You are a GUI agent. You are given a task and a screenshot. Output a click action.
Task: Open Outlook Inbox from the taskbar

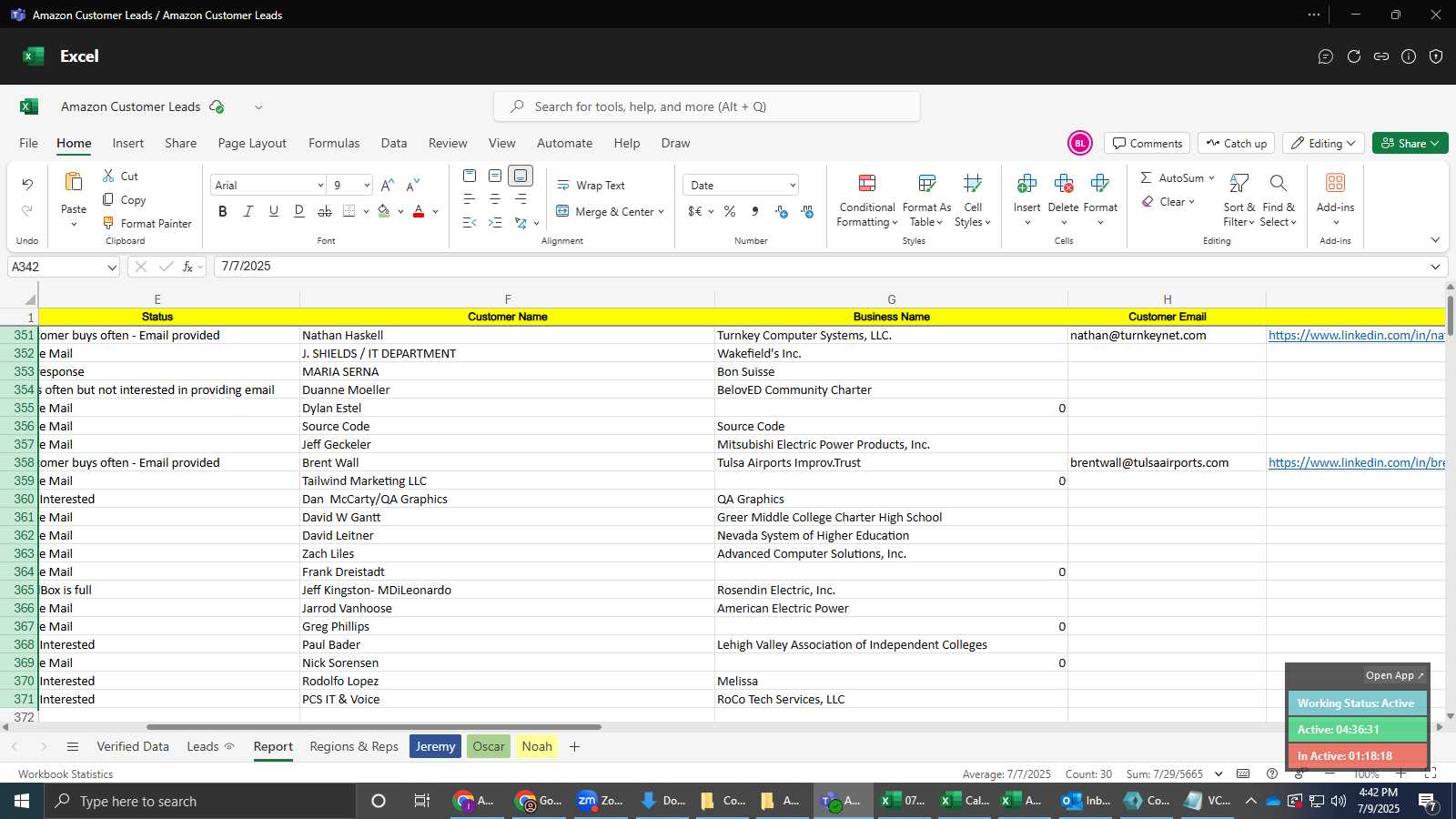point(1087,801)
